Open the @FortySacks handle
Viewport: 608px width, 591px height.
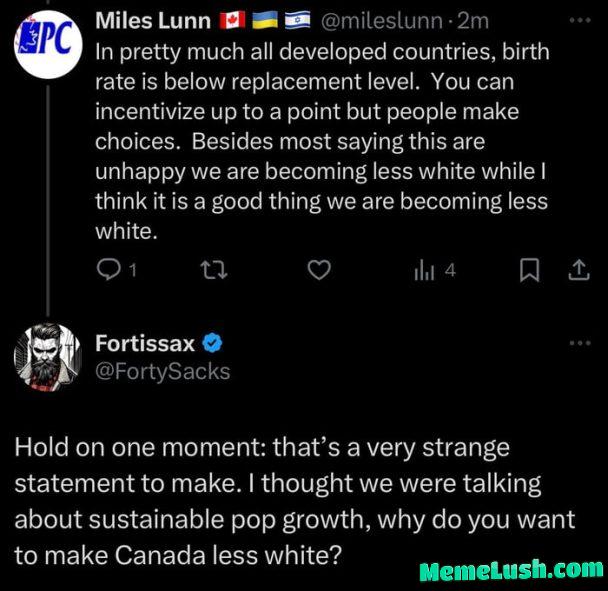(x=162, y=371)
